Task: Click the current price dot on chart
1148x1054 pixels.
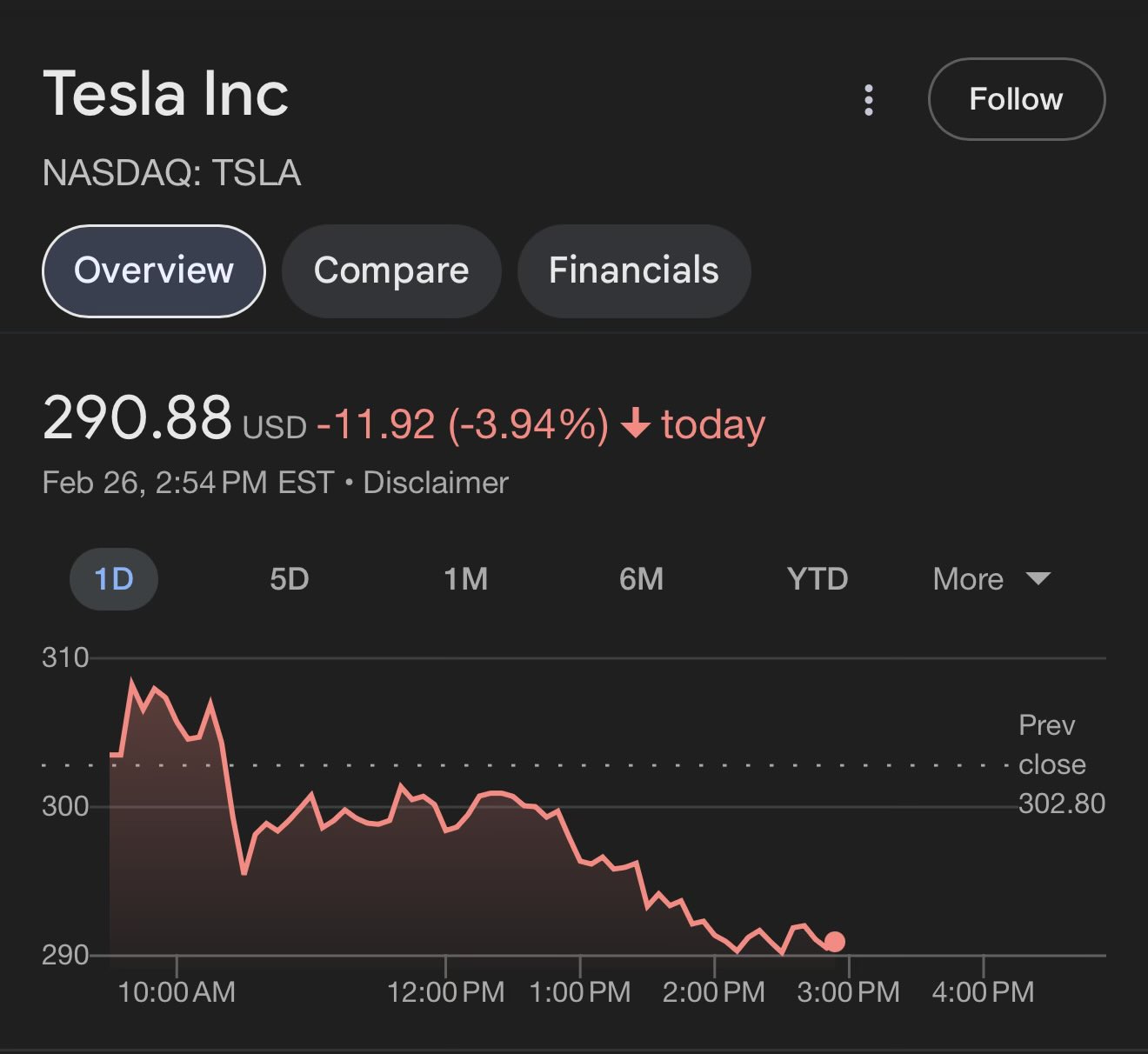Action: coord(834,942)
